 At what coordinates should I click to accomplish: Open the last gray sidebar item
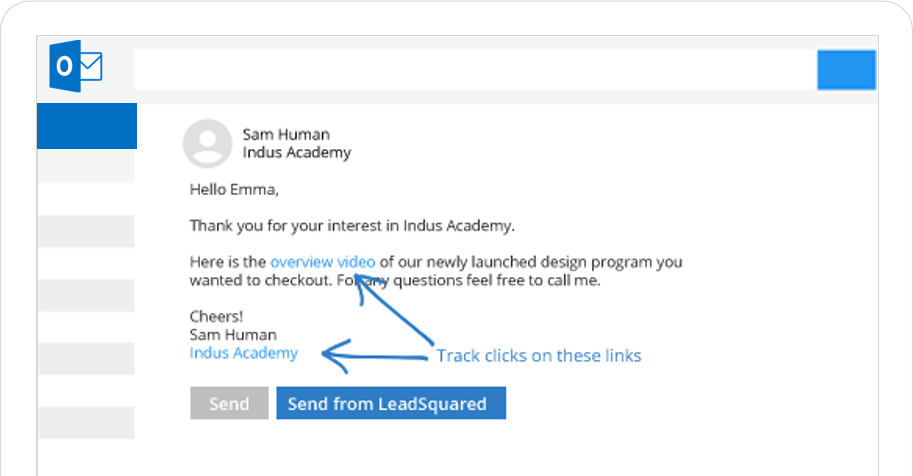(x=86, y=422)
